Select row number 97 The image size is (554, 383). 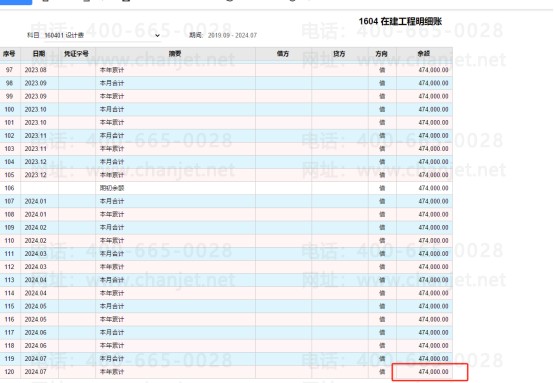(10, 70)
